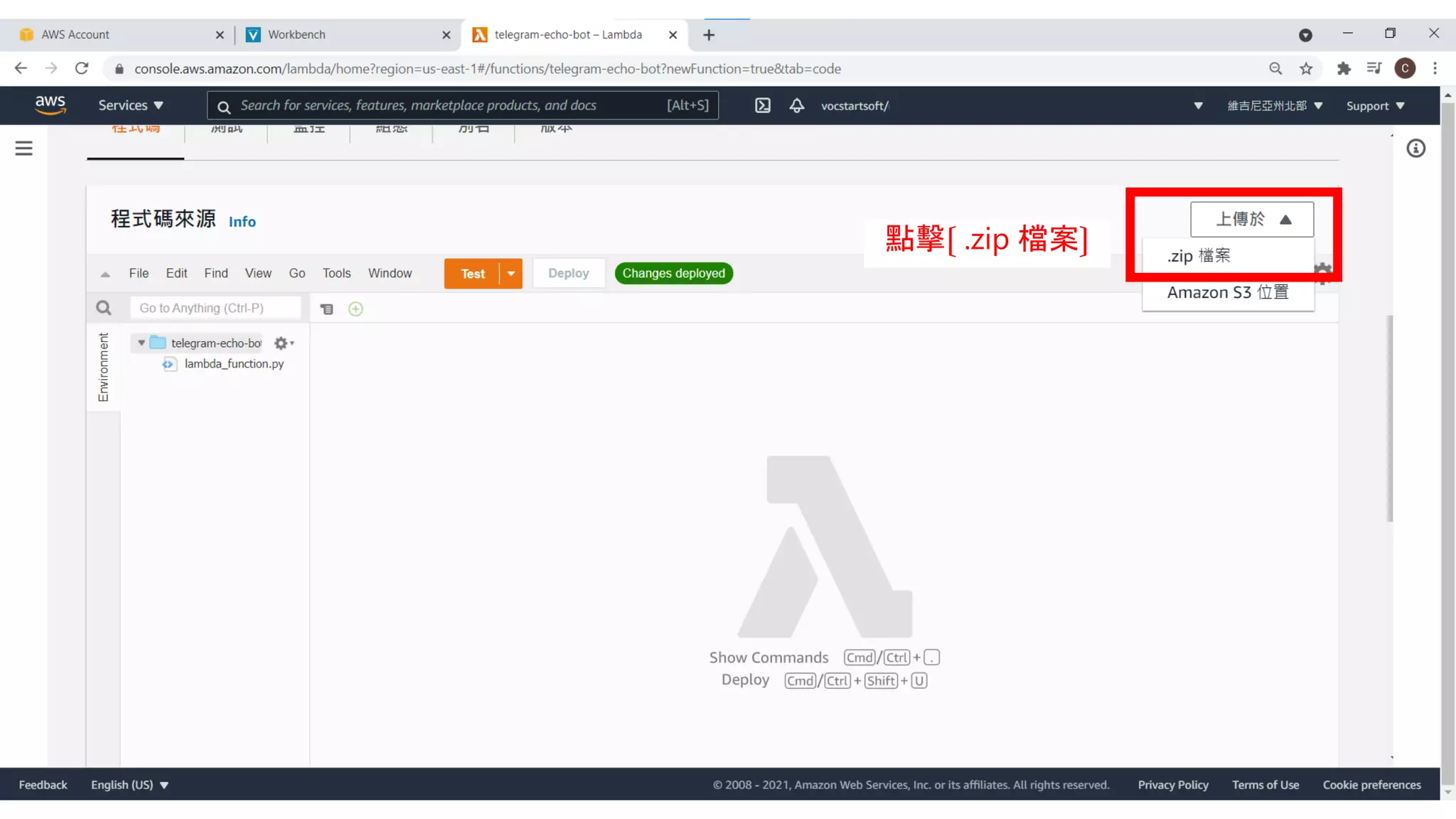Collapse the editor menu bar arrow

coord(105,274)
